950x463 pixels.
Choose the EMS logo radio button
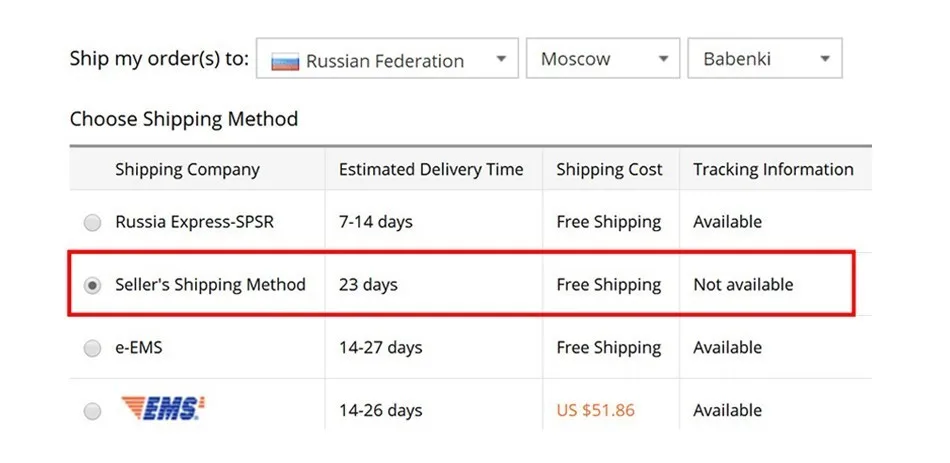[x=92, y=411]
